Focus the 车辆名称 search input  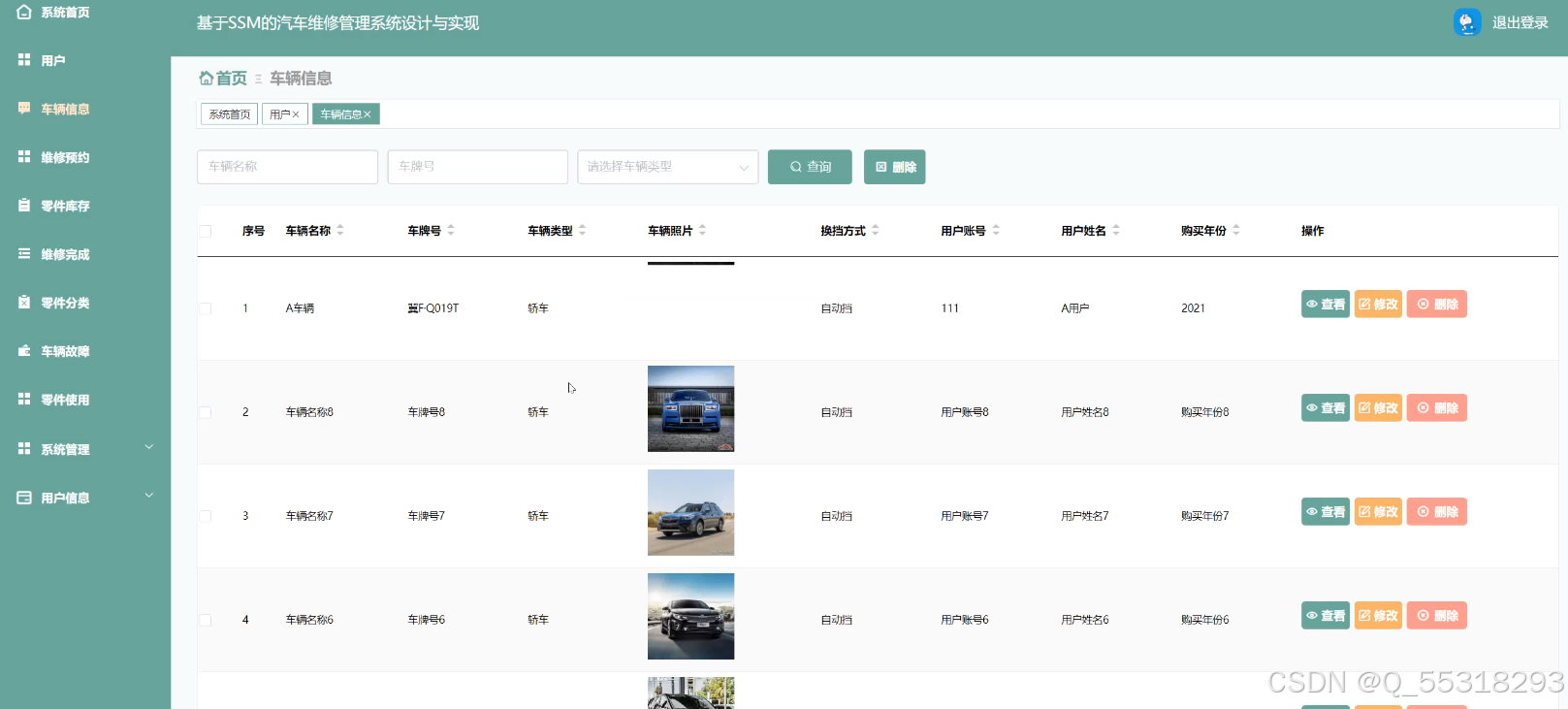[x=287, y=167]
